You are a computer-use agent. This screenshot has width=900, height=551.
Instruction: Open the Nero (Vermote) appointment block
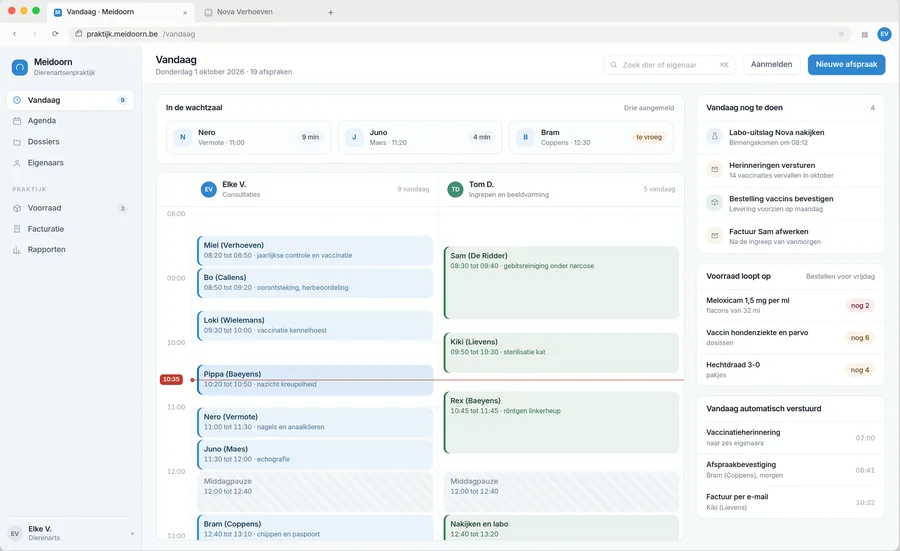(x=315, y=422)
